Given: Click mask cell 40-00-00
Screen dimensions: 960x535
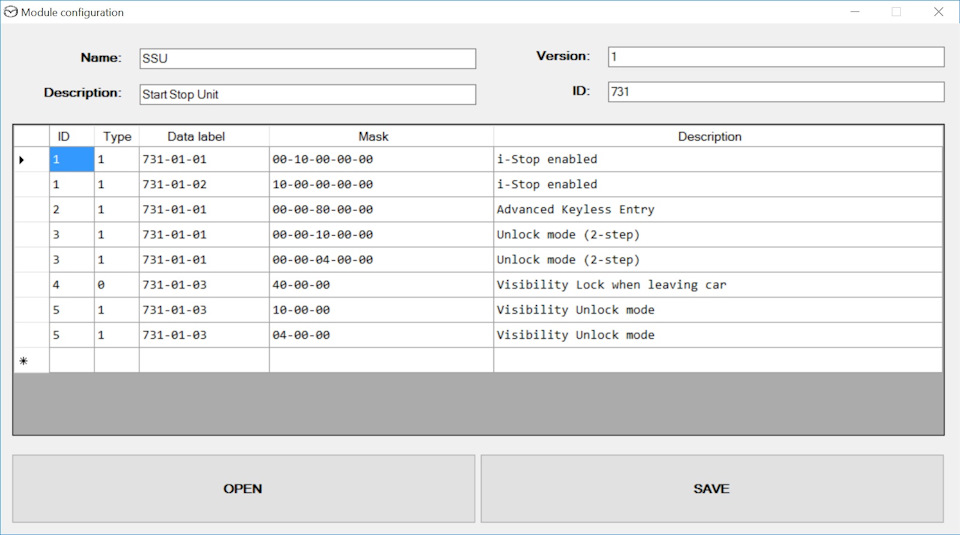Looking at the screenshot, I should pos(381,285).
